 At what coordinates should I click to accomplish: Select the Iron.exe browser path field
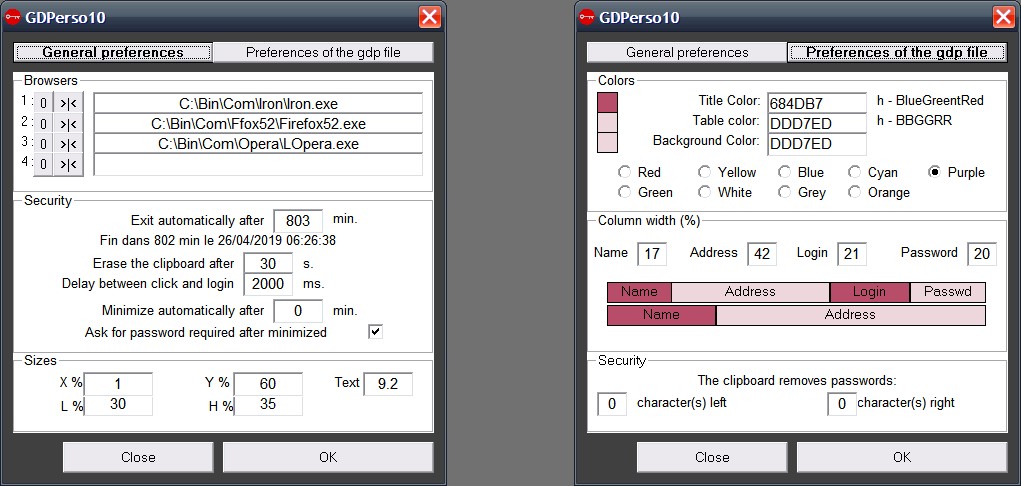click(258, 104)
